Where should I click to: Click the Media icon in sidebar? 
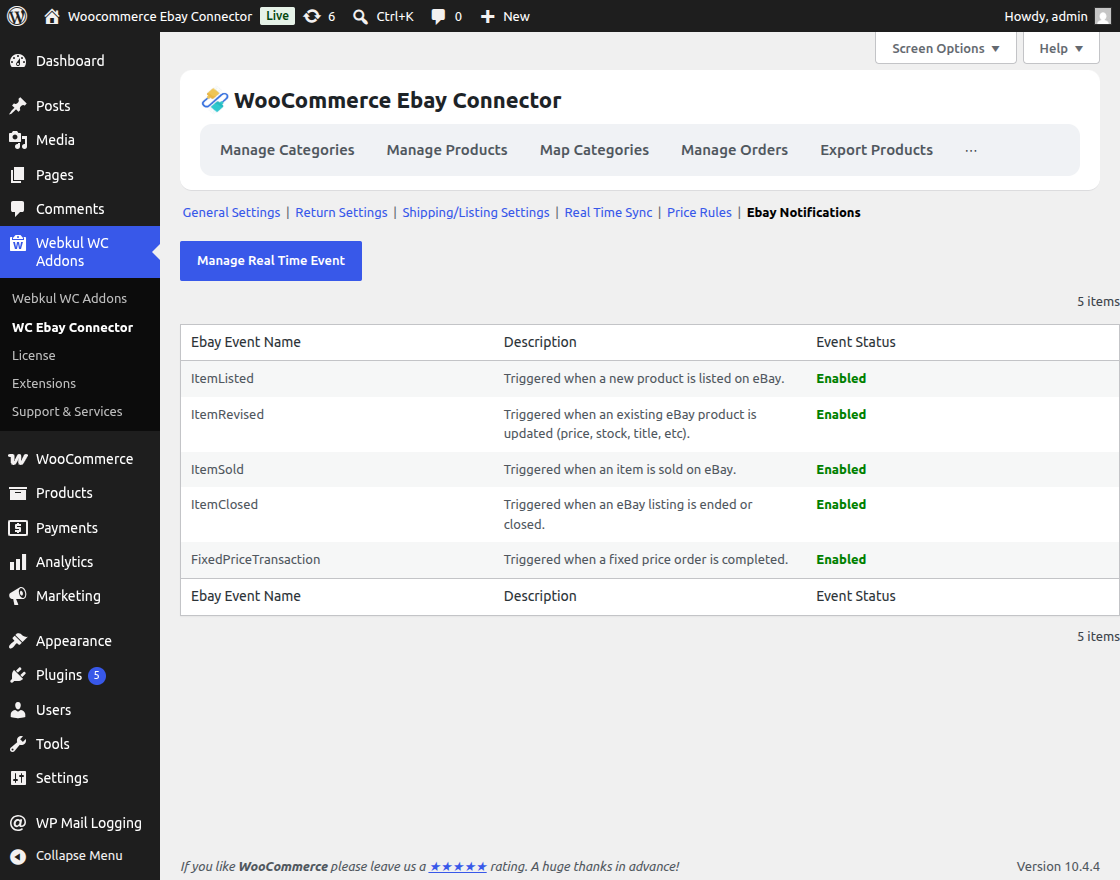[x=18, y=140]
